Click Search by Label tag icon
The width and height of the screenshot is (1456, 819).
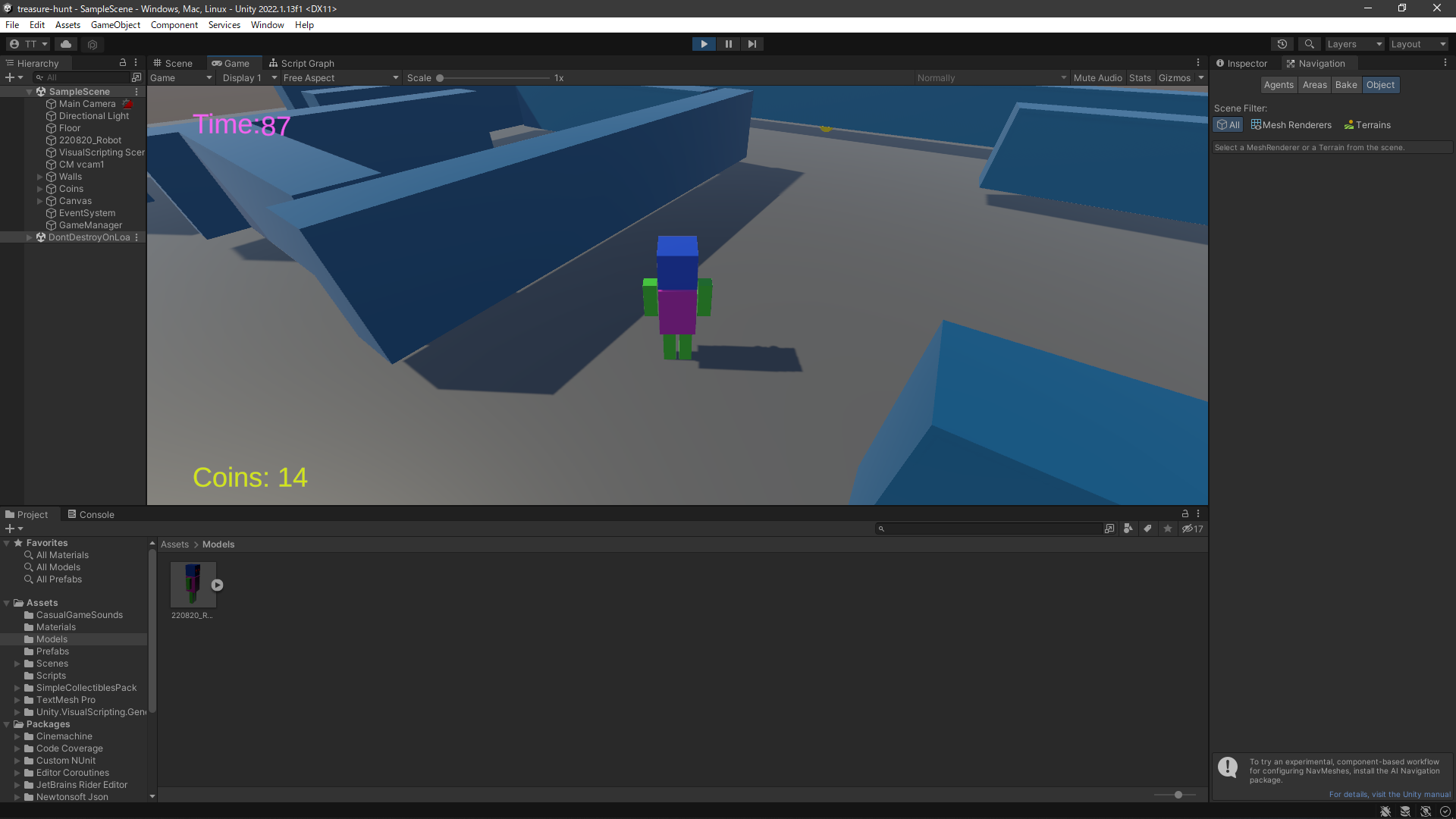(1147, 529)
